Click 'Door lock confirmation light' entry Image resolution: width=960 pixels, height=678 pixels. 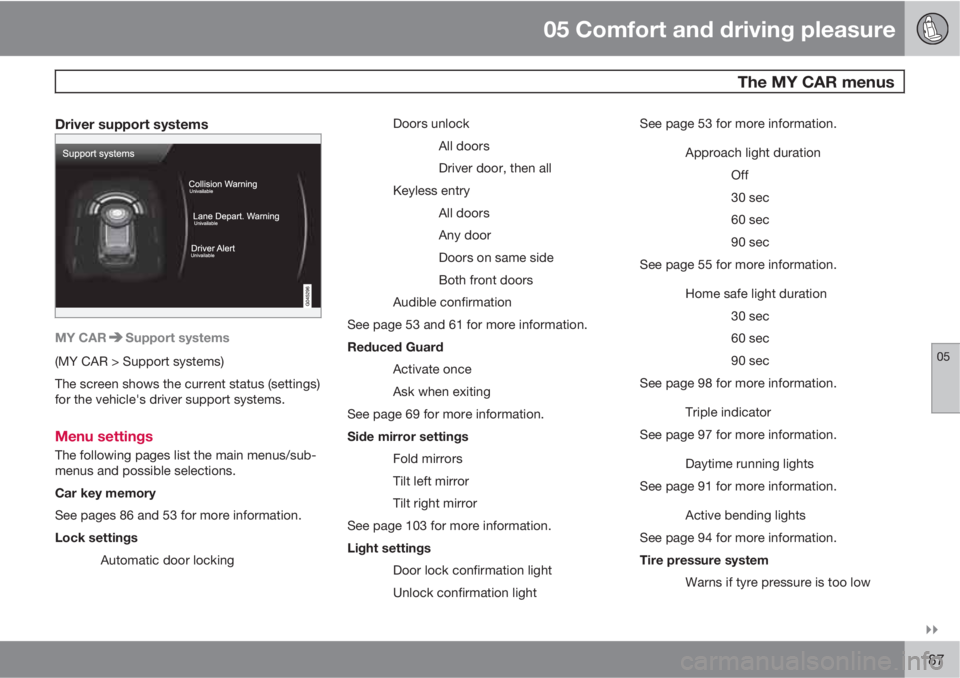coord(472,570)
